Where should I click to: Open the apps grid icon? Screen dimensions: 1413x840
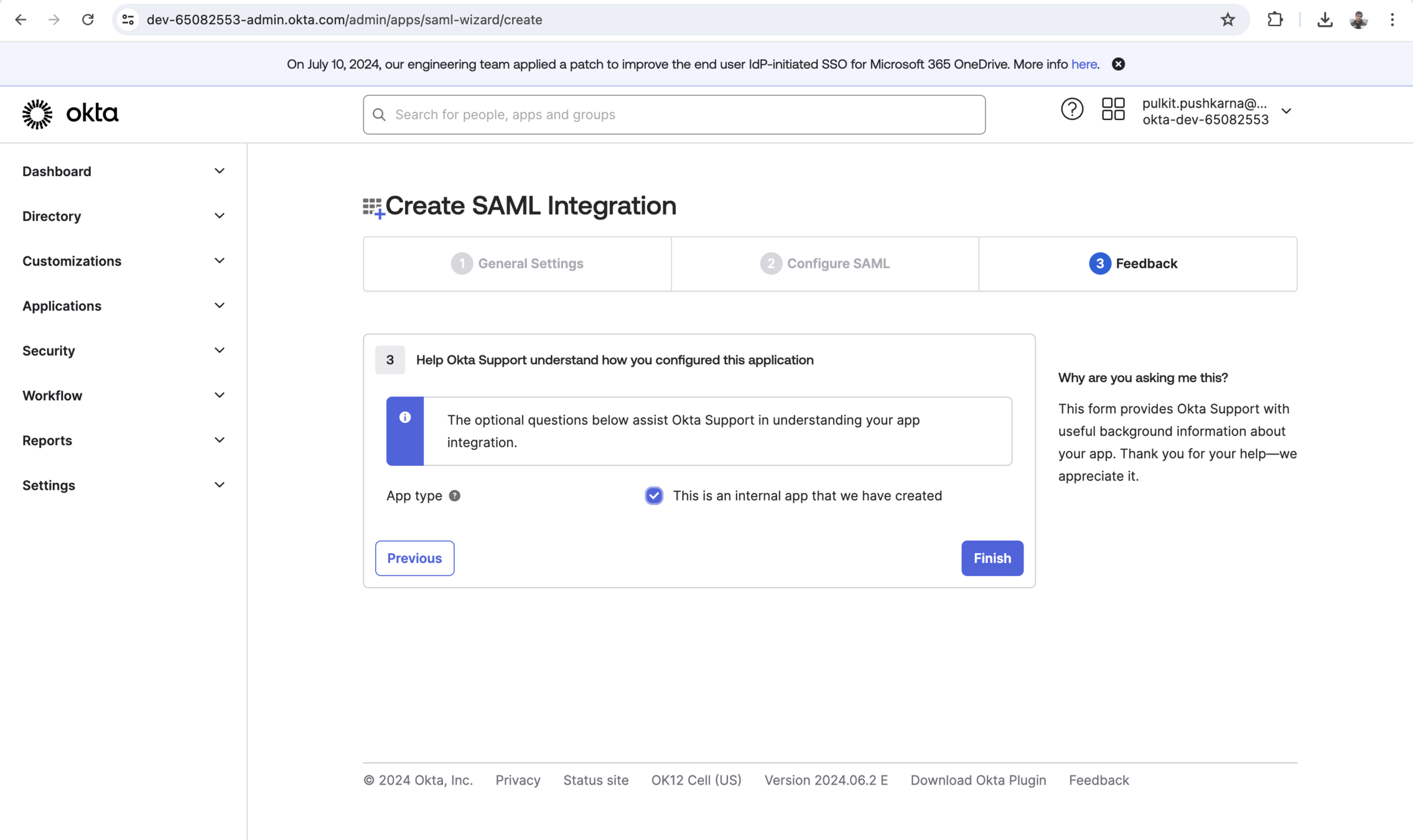point(1112,110)
